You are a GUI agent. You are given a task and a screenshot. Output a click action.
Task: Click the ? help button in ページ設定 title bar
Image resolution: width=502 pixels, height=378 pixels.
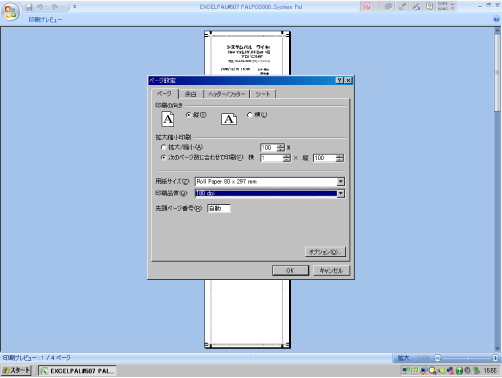point(339,80)
